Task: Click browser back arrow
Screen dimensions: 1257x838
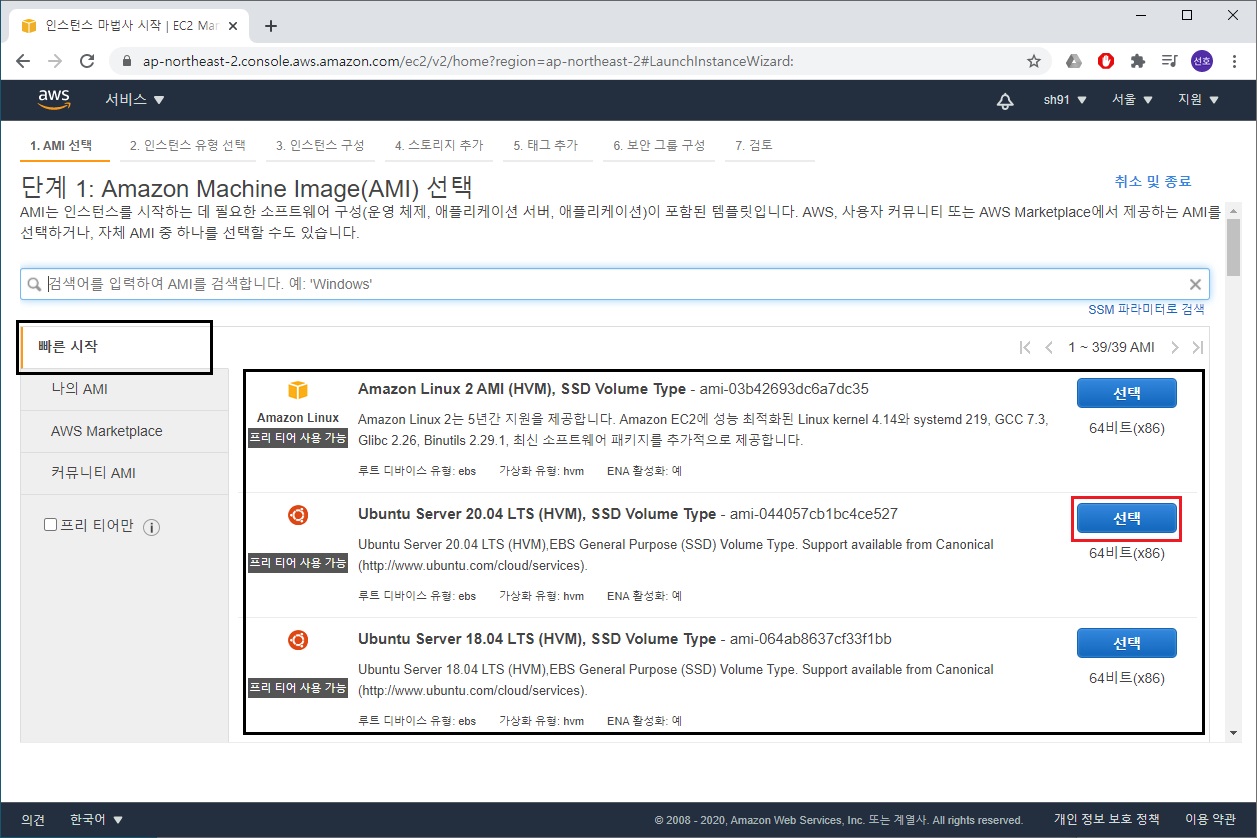Action: [24, 61]
